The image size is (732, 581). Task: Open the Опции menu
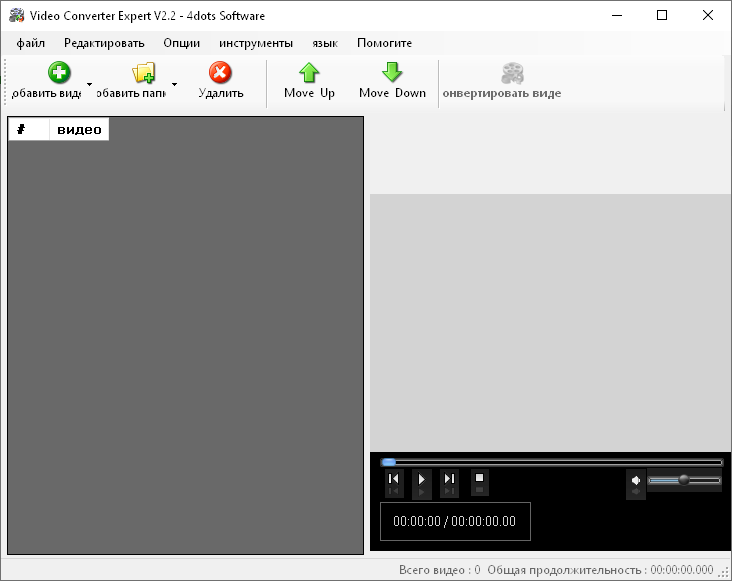coord(182,43)
